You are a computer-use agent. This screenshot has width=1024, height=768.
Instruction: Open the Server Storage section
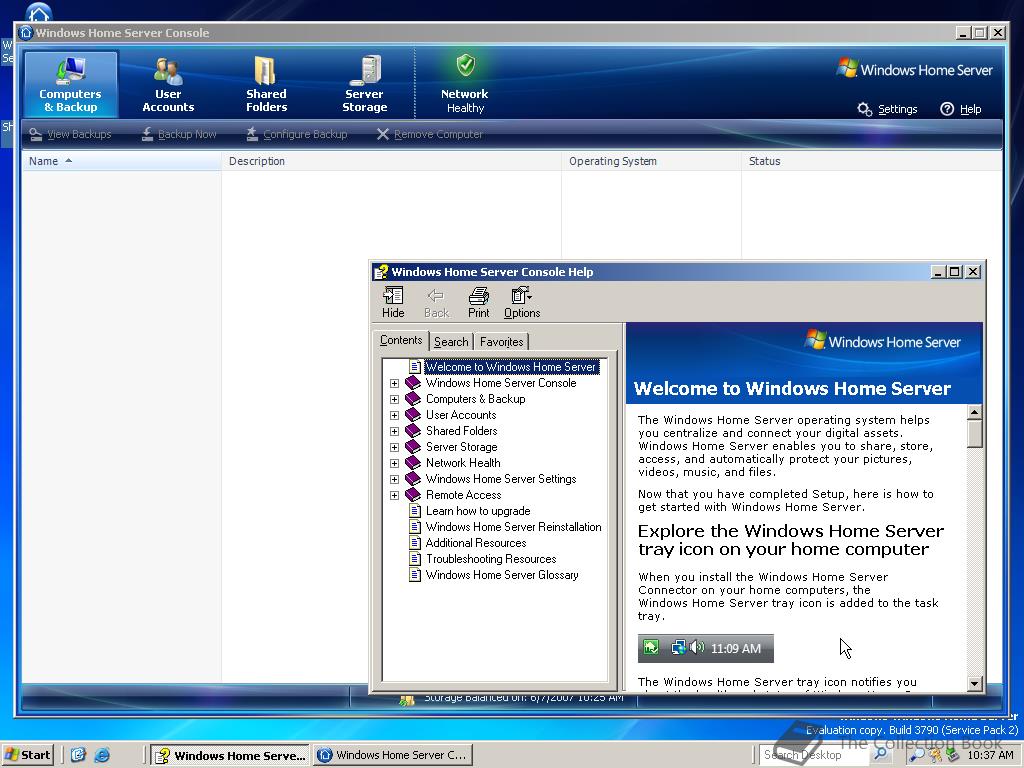tap(364, 85)
